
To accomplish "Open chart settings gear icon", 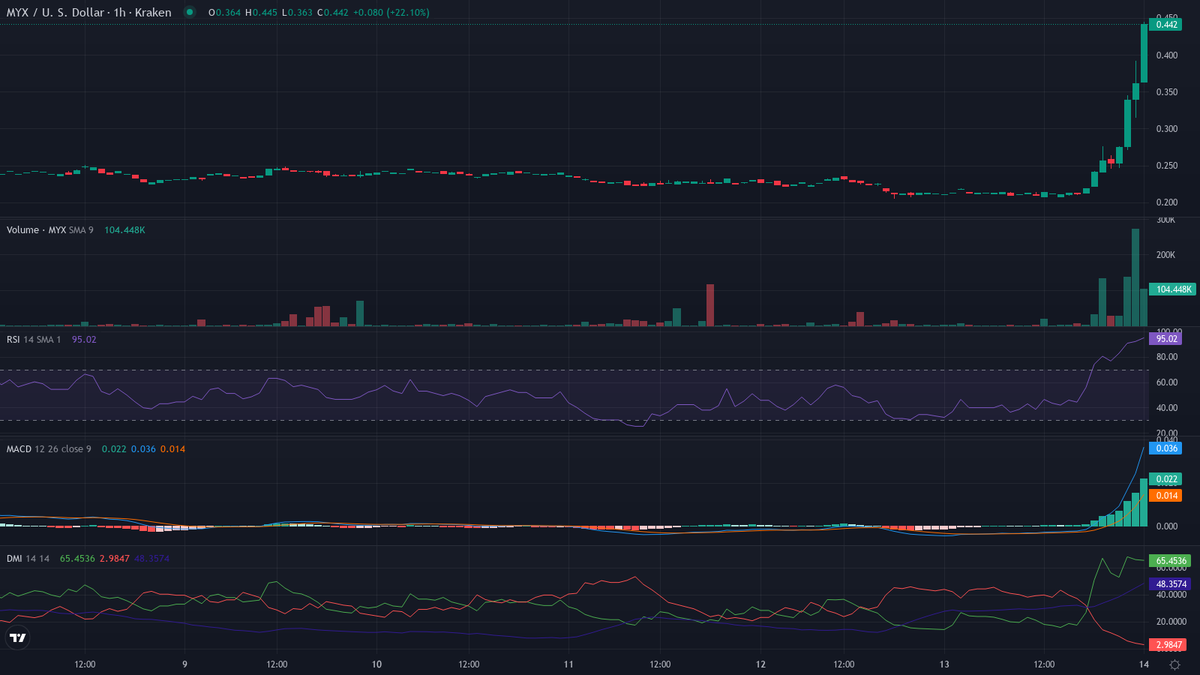I will click(x=1174, y=664).
